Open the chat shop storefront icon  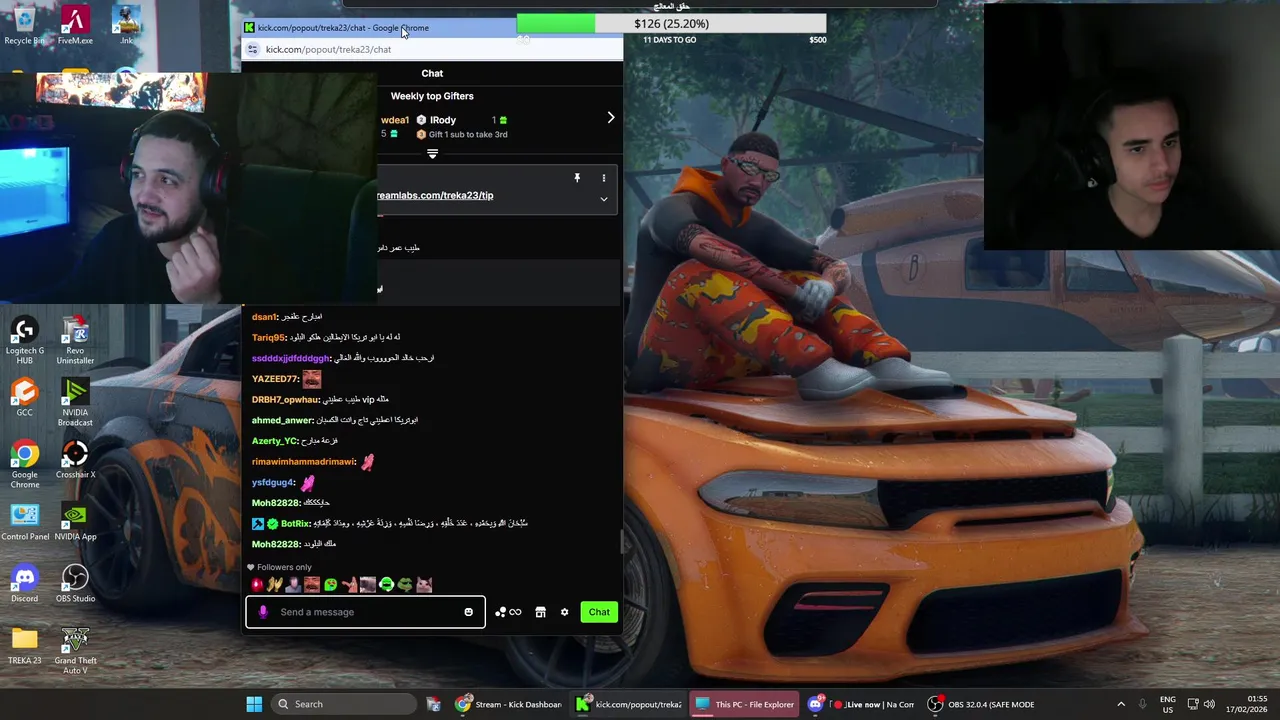pyautogui.click(x=540, y=612)
